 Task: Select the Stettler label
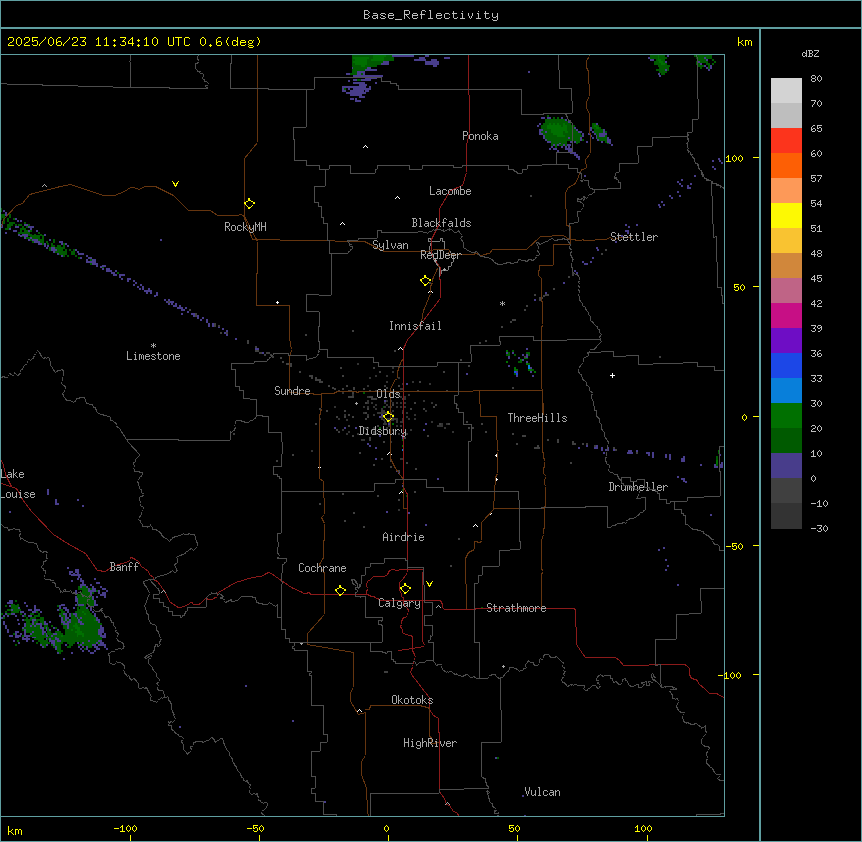(x=634, y=237)
